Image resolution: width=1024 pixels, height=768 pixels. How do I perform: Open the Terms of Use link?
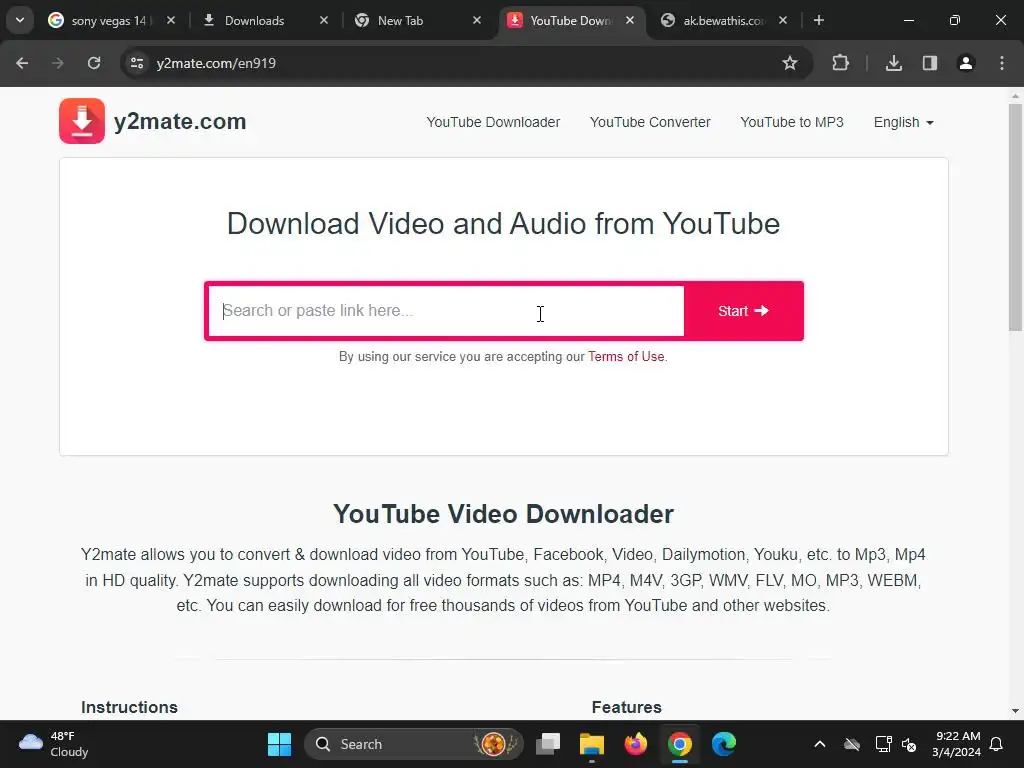626,357
